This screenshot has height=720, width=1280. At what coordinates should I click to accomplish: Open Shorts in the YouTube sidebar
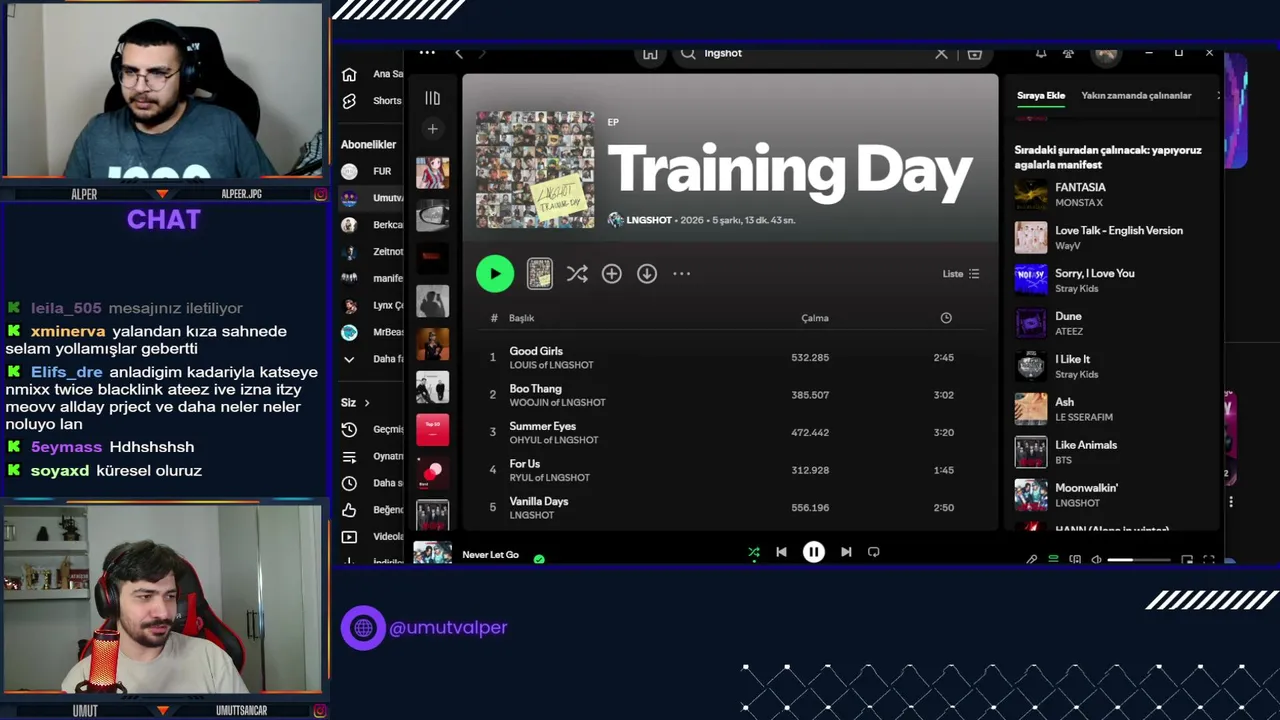tap(371, 101)
